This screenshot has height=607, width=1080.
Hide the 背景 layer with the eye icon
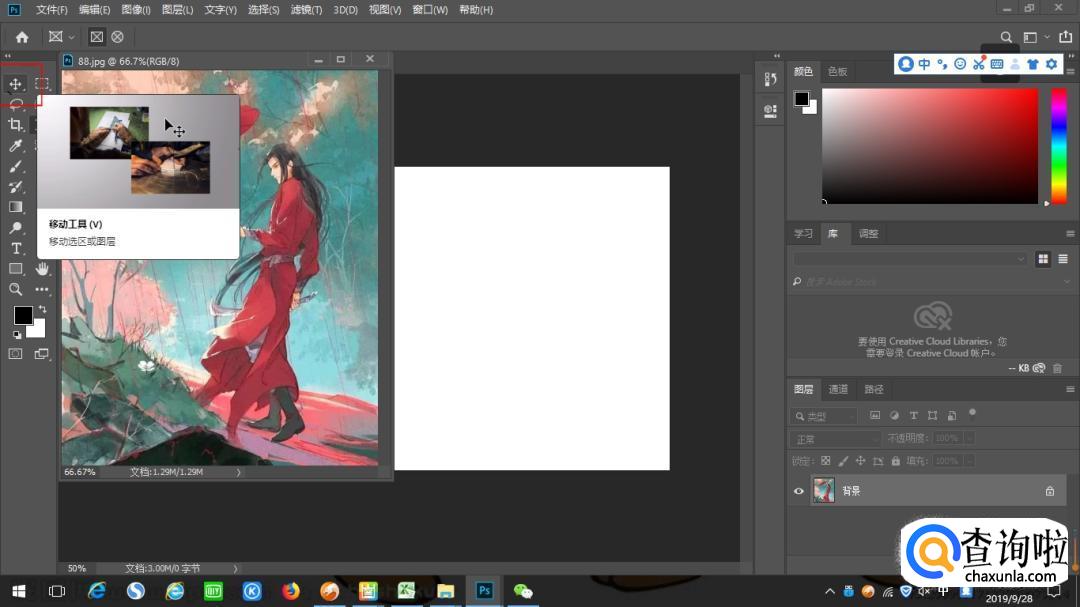[799, 491]
